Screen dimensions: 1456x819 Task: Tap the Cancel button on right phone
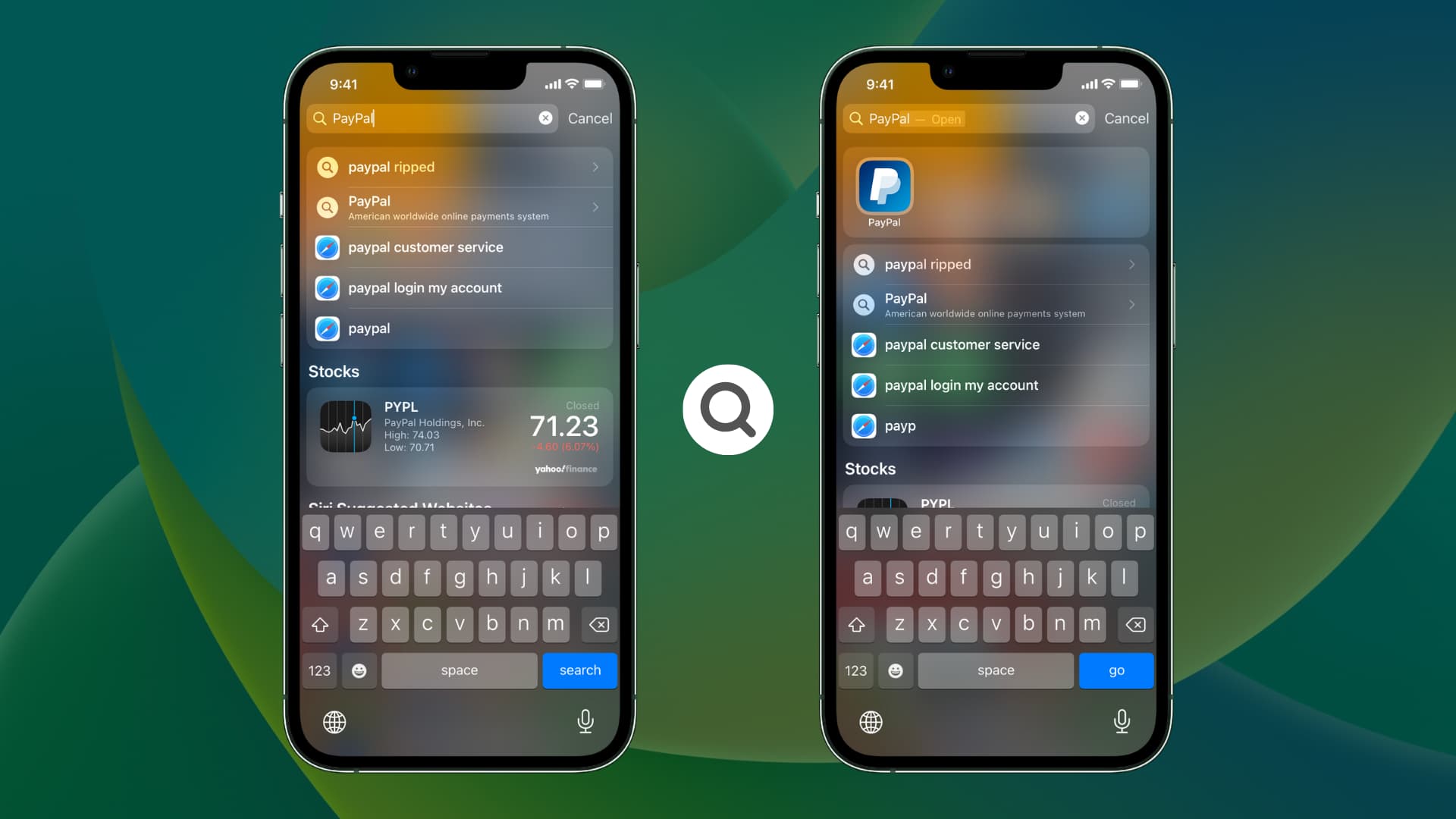click(1126, 118)
